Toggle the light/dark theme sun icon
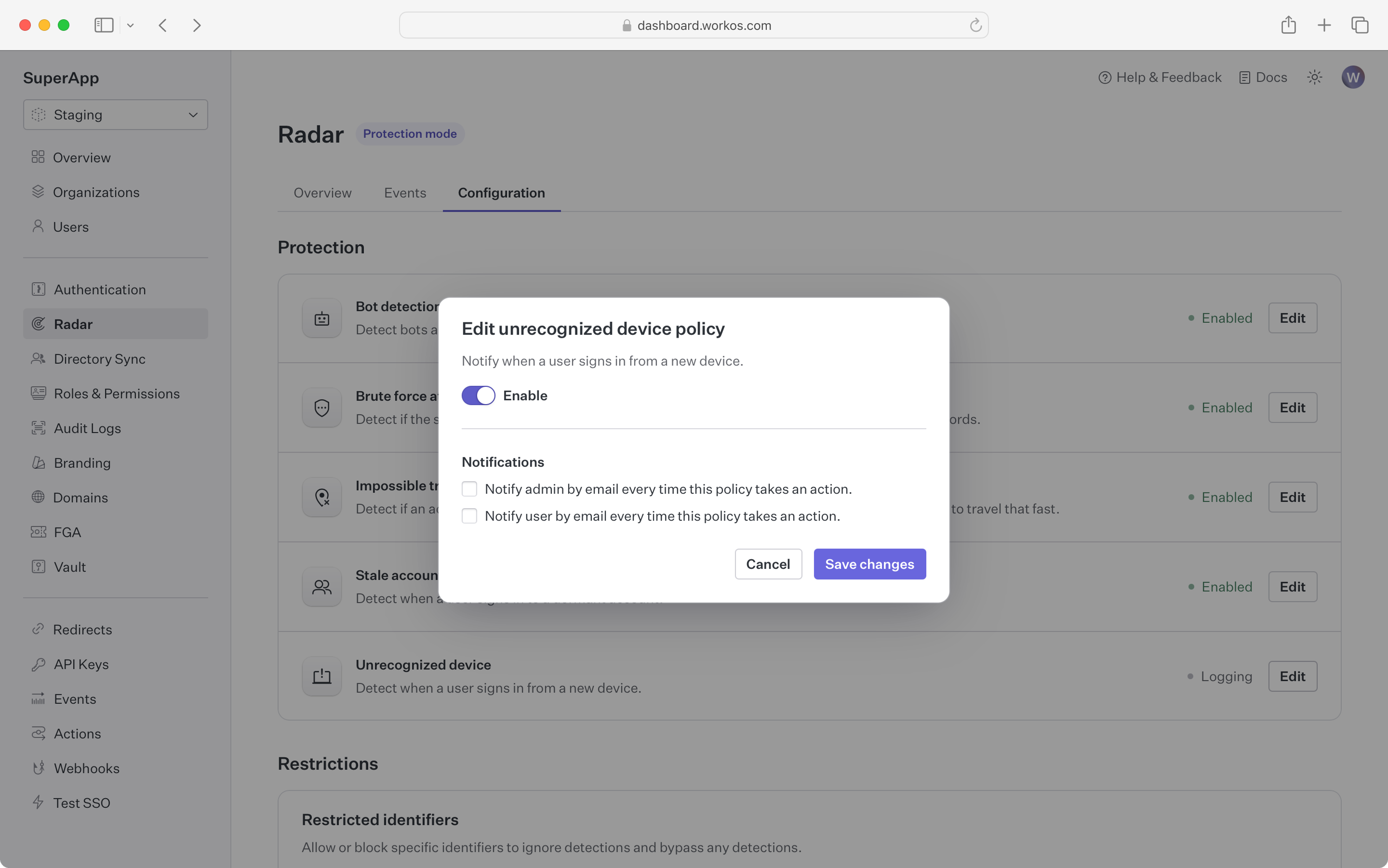The image size is (1388, 868). (1314, 77)
